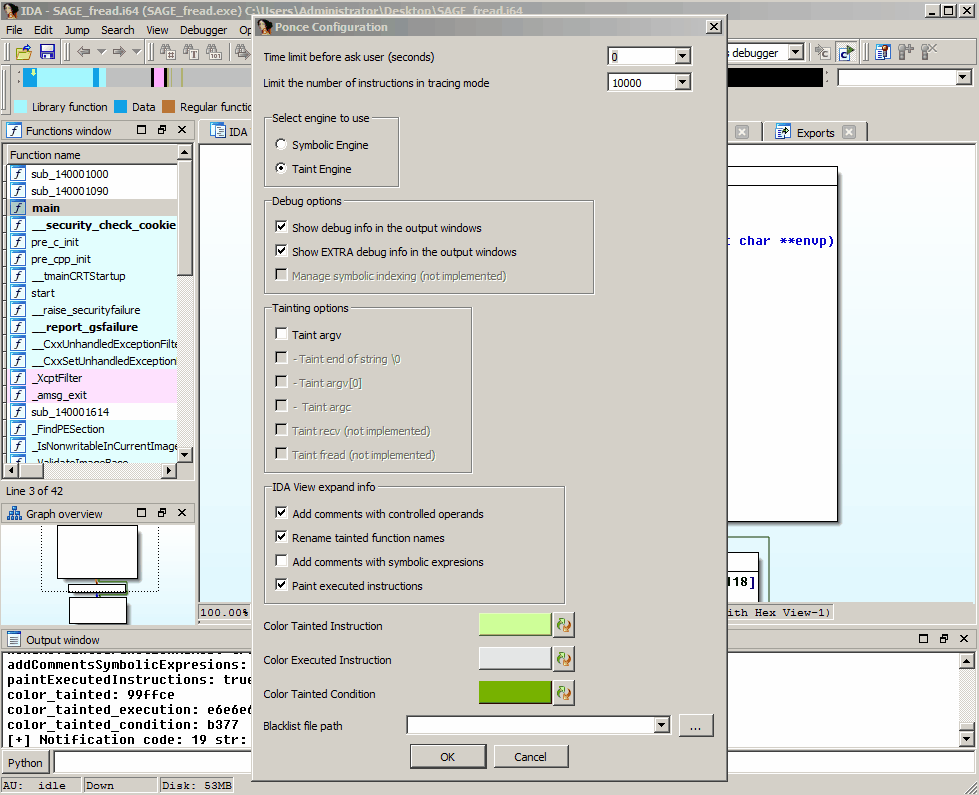Toggle Paint executed instructions checkbox

(281, 585)
